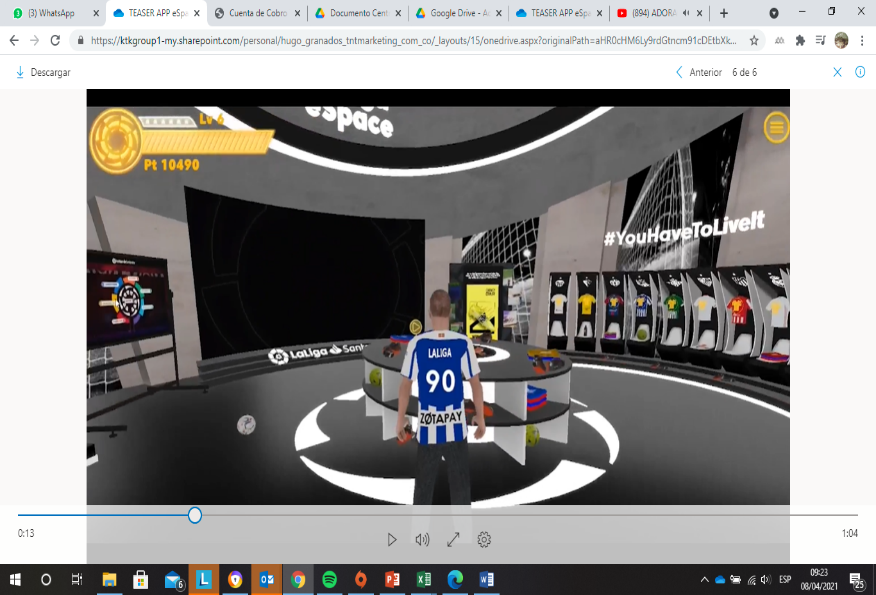Switch to the Documento Cent tab
The image size is (876, 595).
(358, 13)
